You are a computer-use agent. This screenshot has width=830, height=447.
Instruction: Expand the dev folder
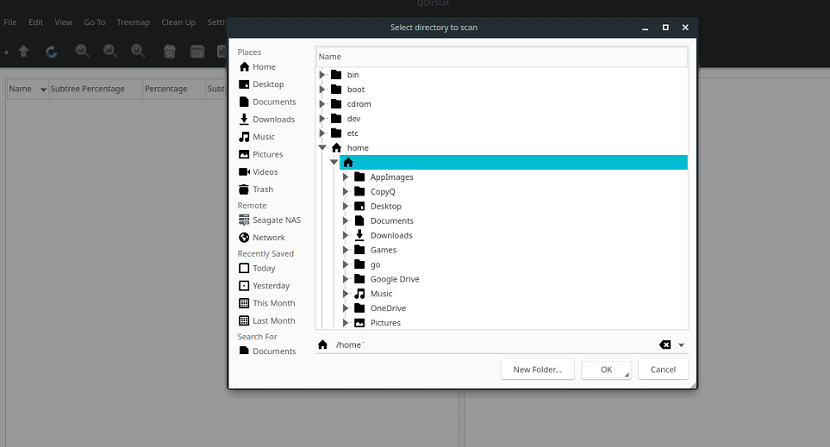click(322, 119)
